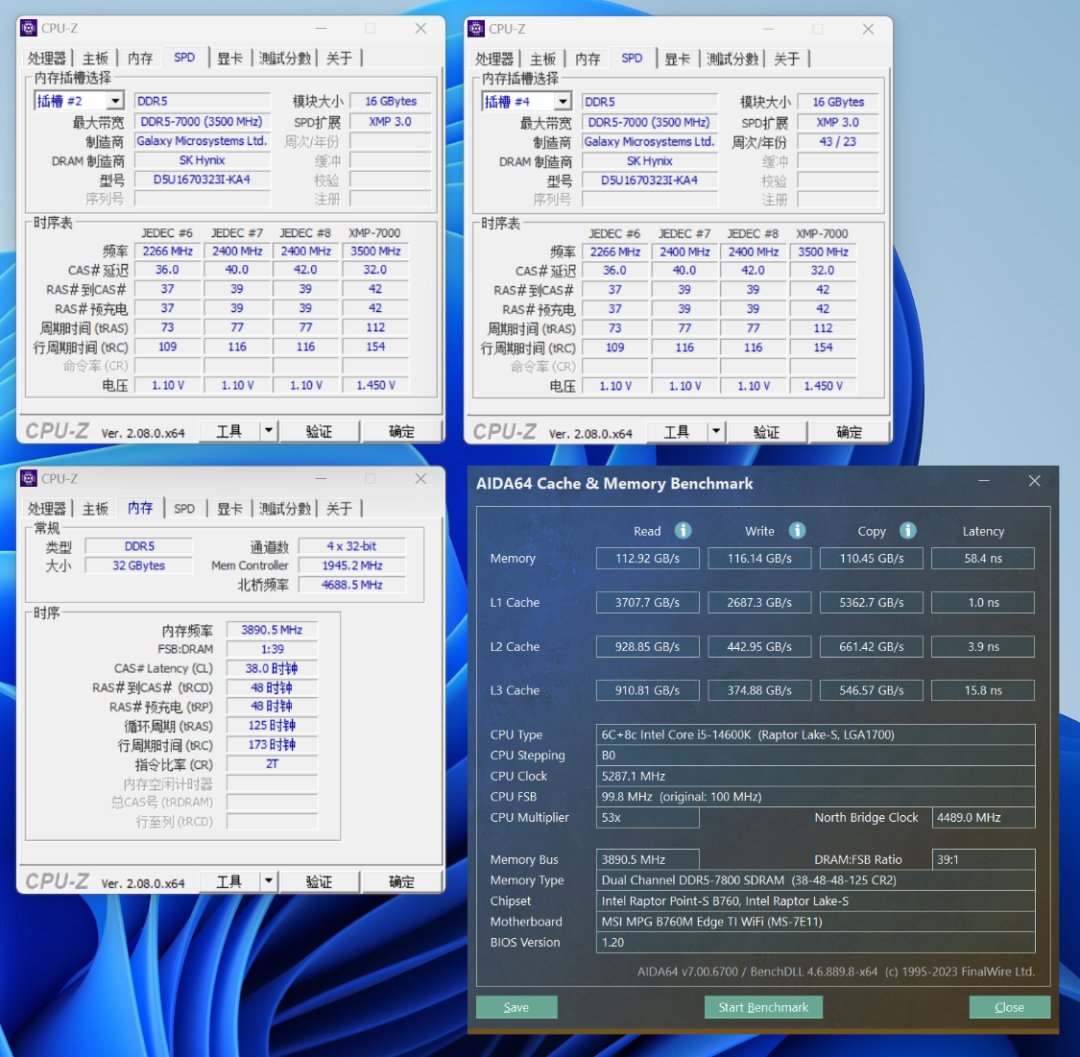Switch to 主板 tab in slot #2 window
1080x1057 pixels.
tap(95, 58)
